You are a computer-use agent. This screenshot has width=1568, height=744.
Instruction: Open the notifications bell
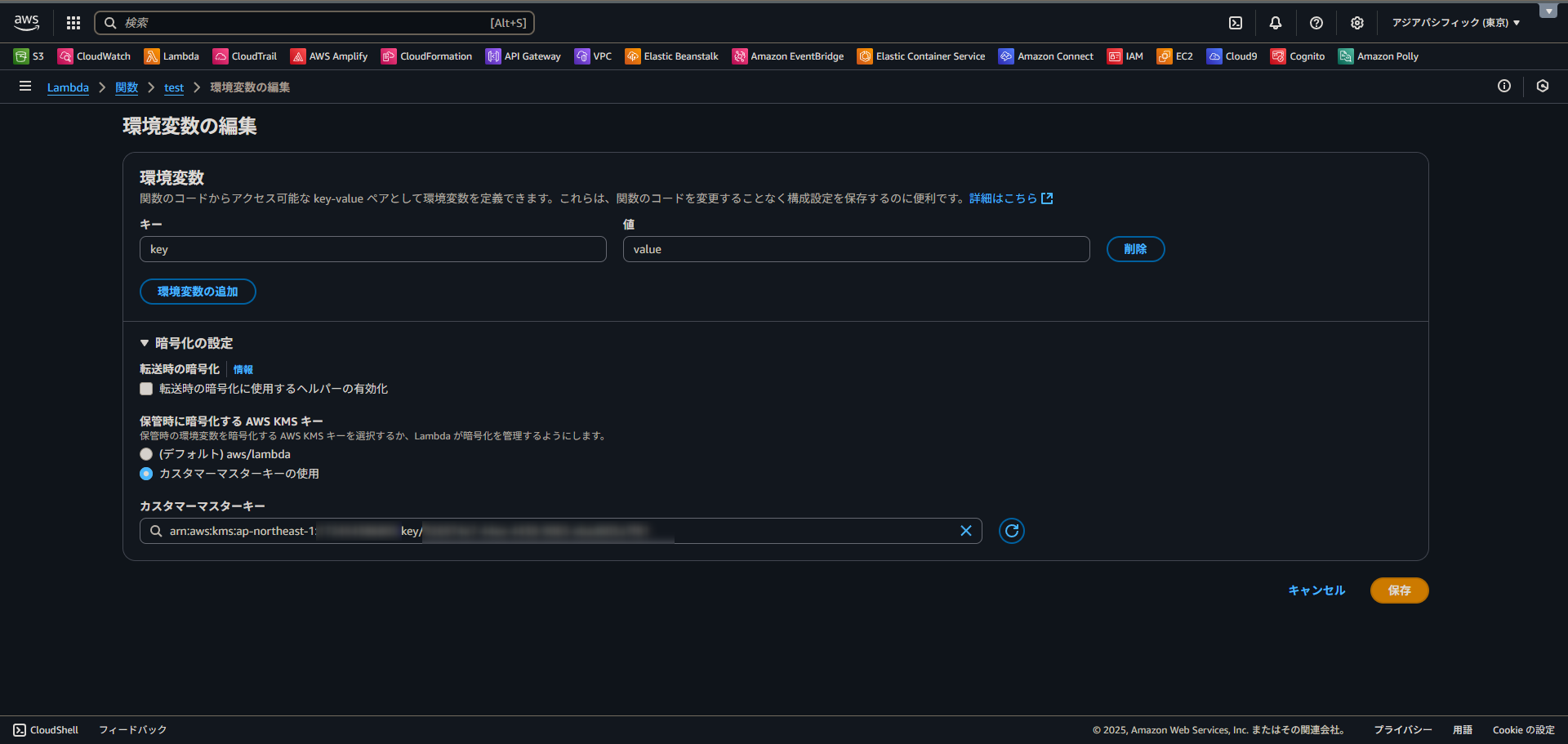click(1276, 23)
